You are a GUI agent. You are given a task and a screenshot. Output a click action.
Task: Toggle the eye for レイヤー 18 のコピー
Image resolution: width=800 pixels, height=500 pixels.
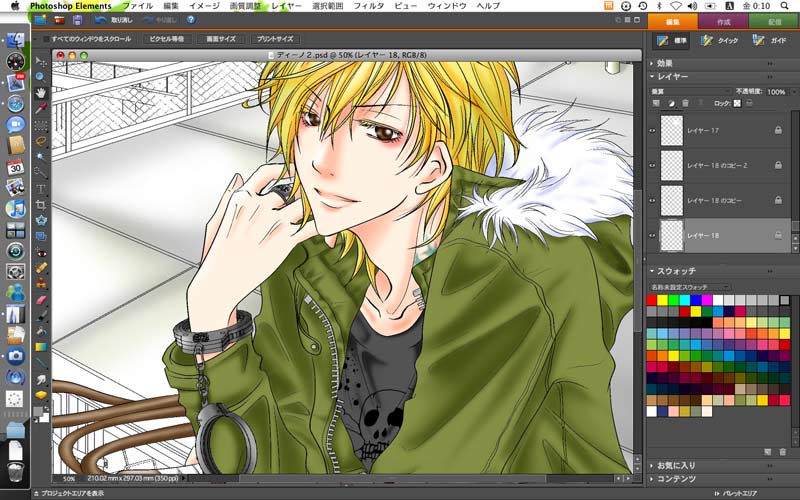(653, 201)
